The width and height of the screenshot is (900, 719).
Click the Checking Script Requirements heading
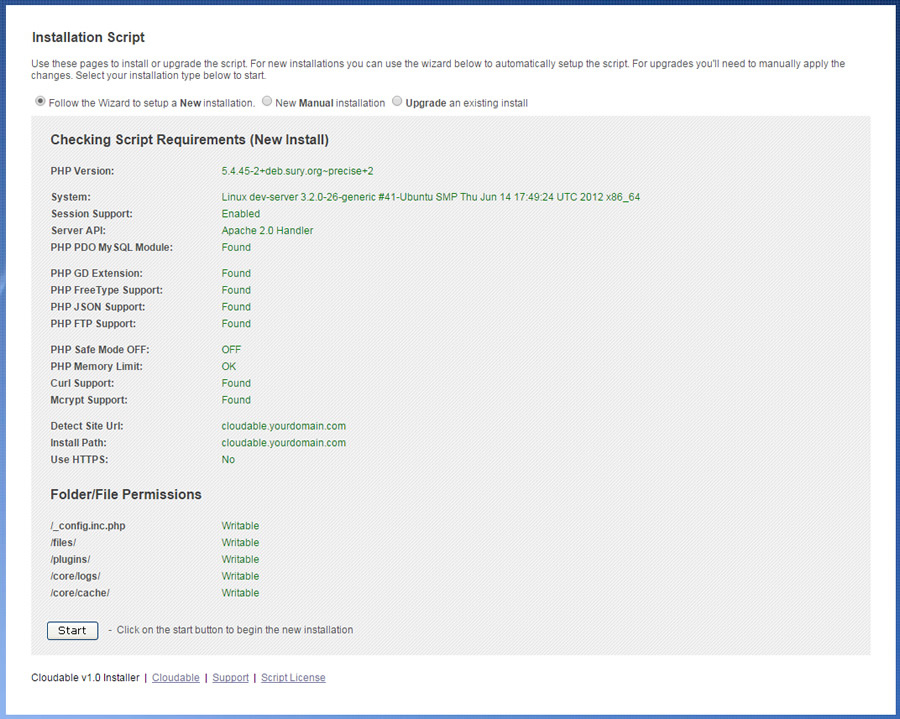[x=189, y=140]
